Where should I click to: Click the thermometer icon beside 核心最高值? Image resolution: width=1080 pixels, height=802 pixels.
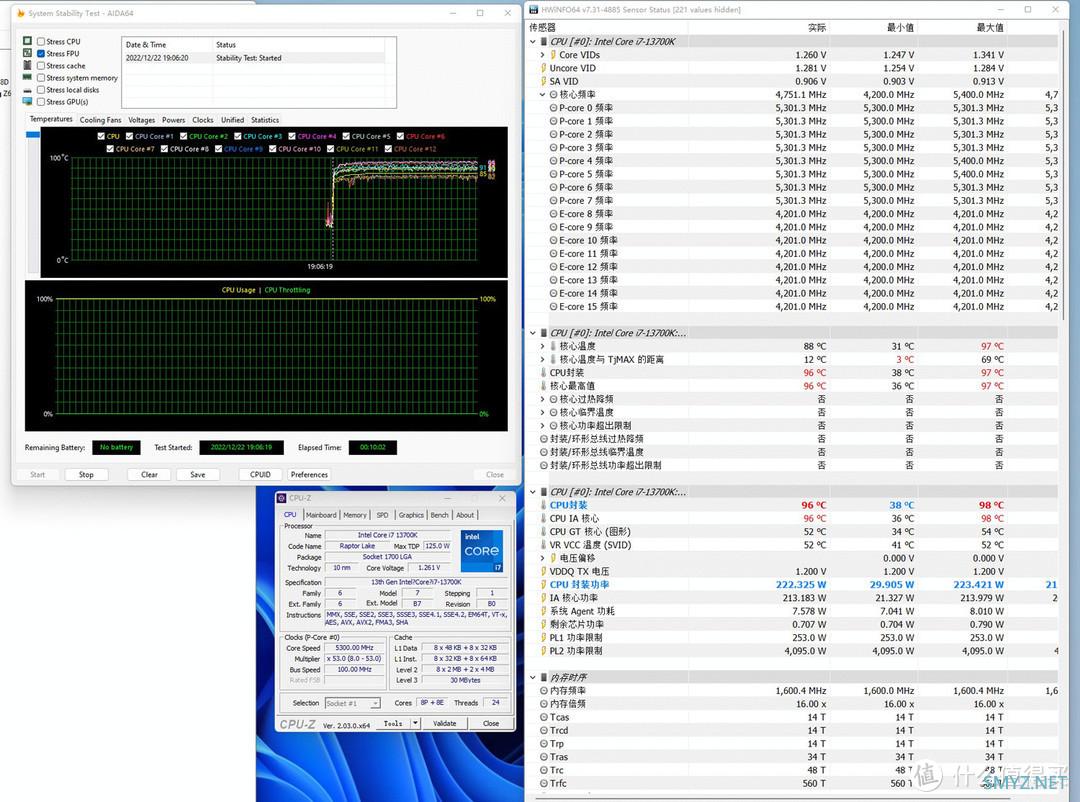[543, 386]
